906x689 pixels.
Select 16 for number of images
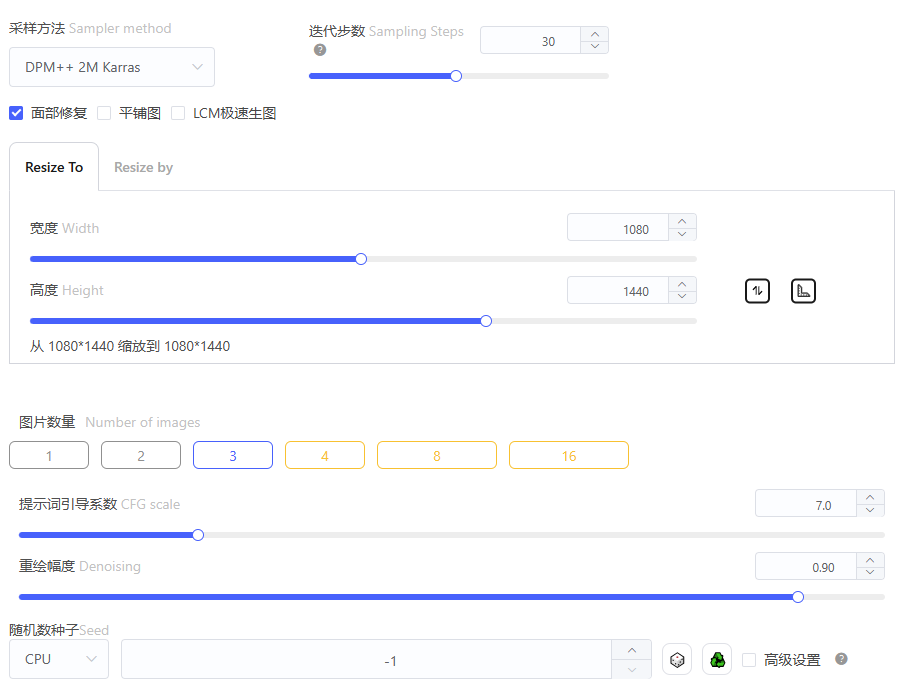(x=569, y=455)
